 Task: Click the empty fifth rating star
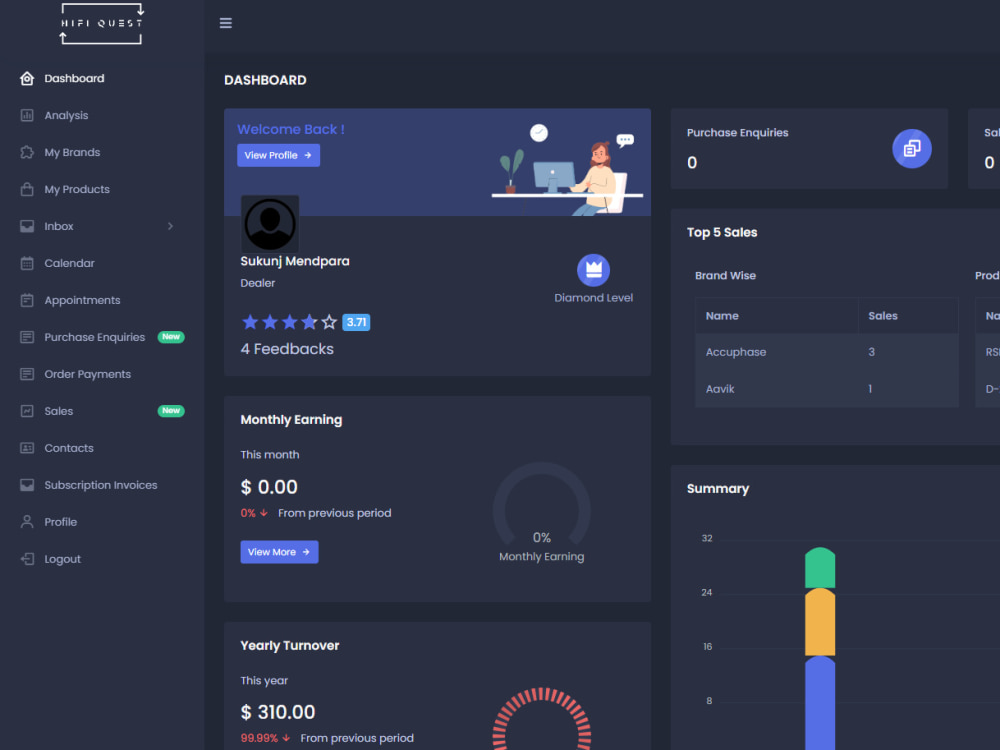(x=329, y=322)
